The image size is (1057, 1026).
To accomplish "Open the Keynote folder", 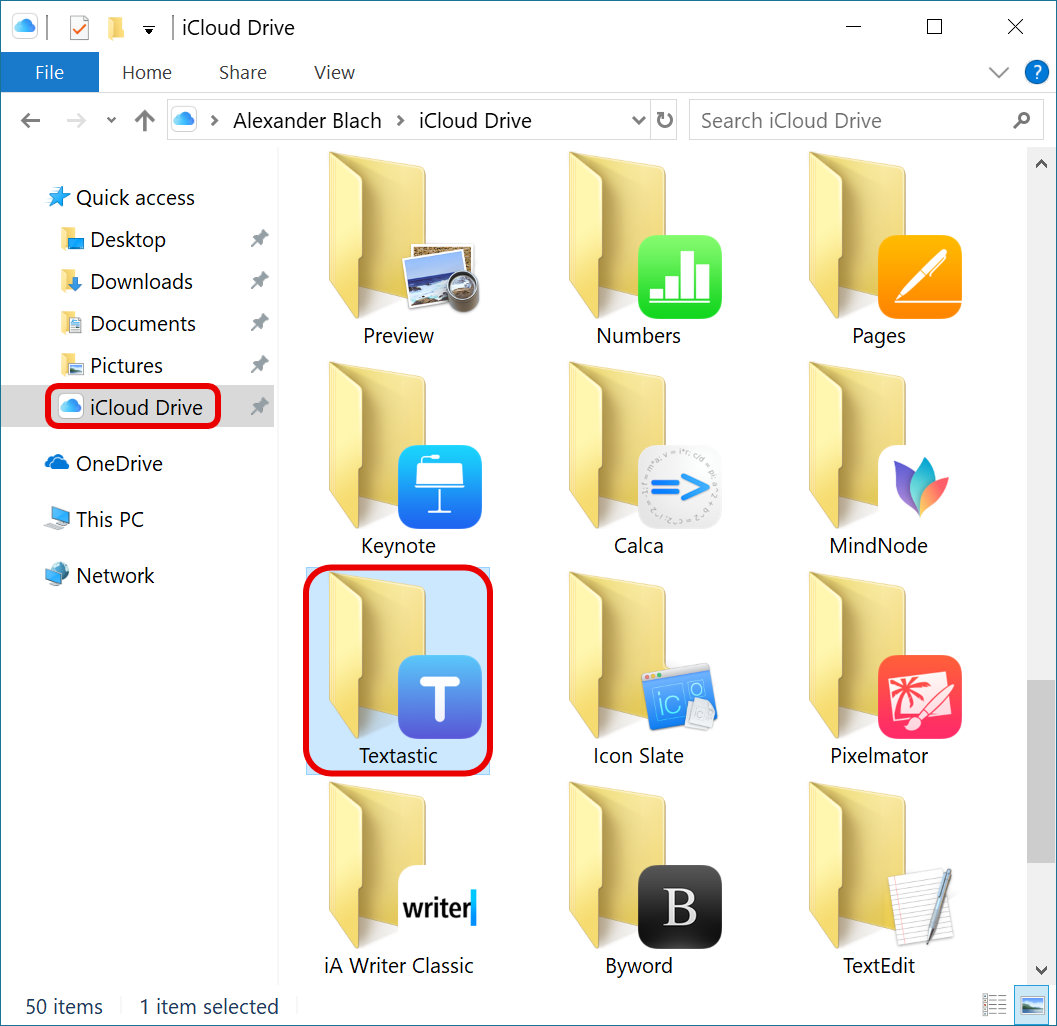I will coord(398,460).
